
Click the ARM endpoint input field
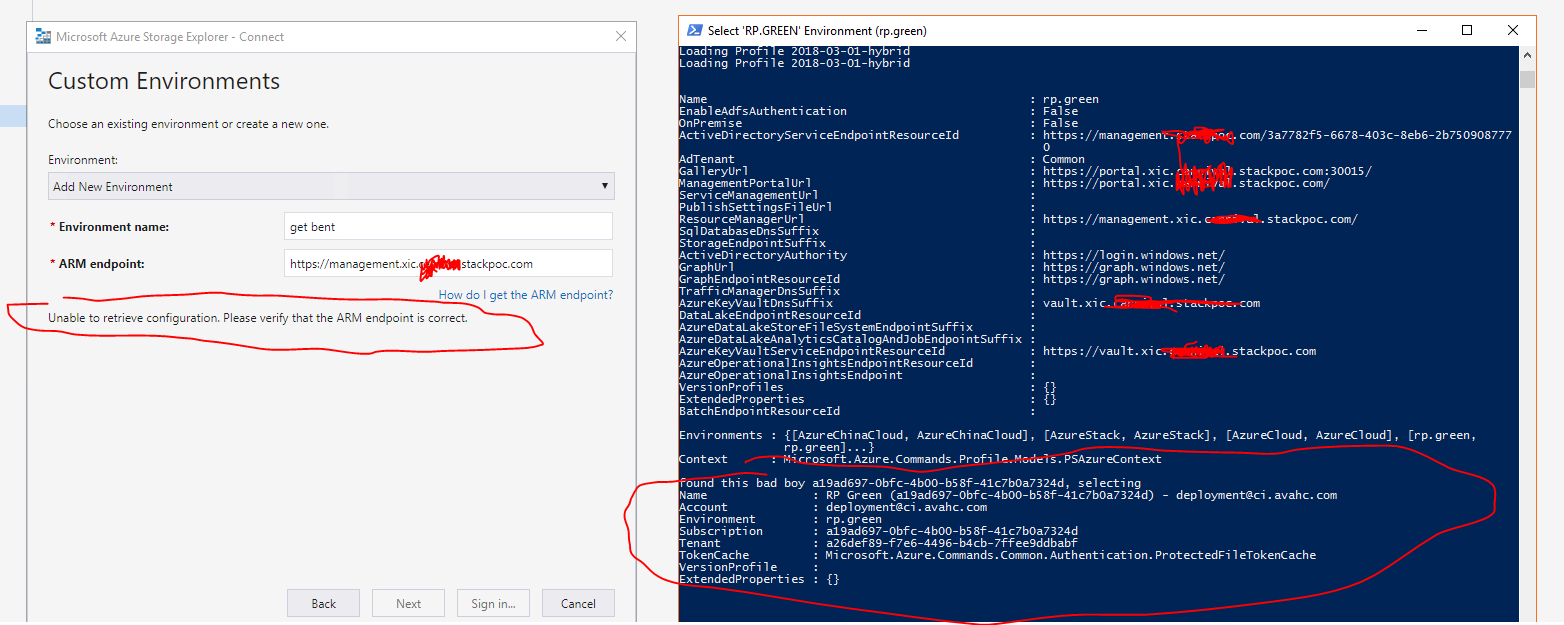[x=448, y=264]
